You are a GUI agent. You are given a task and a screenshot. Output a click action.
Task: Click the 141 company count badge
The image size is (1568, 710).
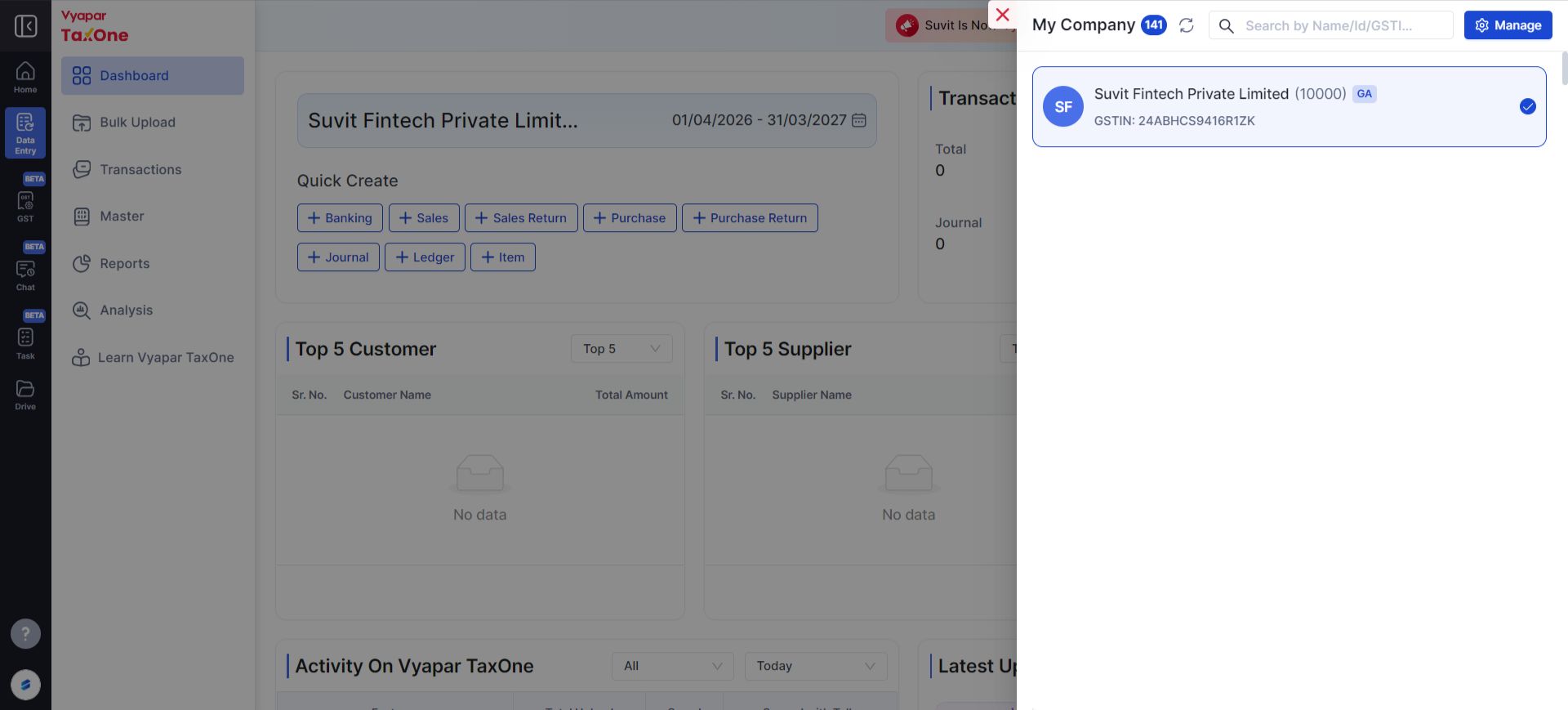click(x=1154, y=25)
